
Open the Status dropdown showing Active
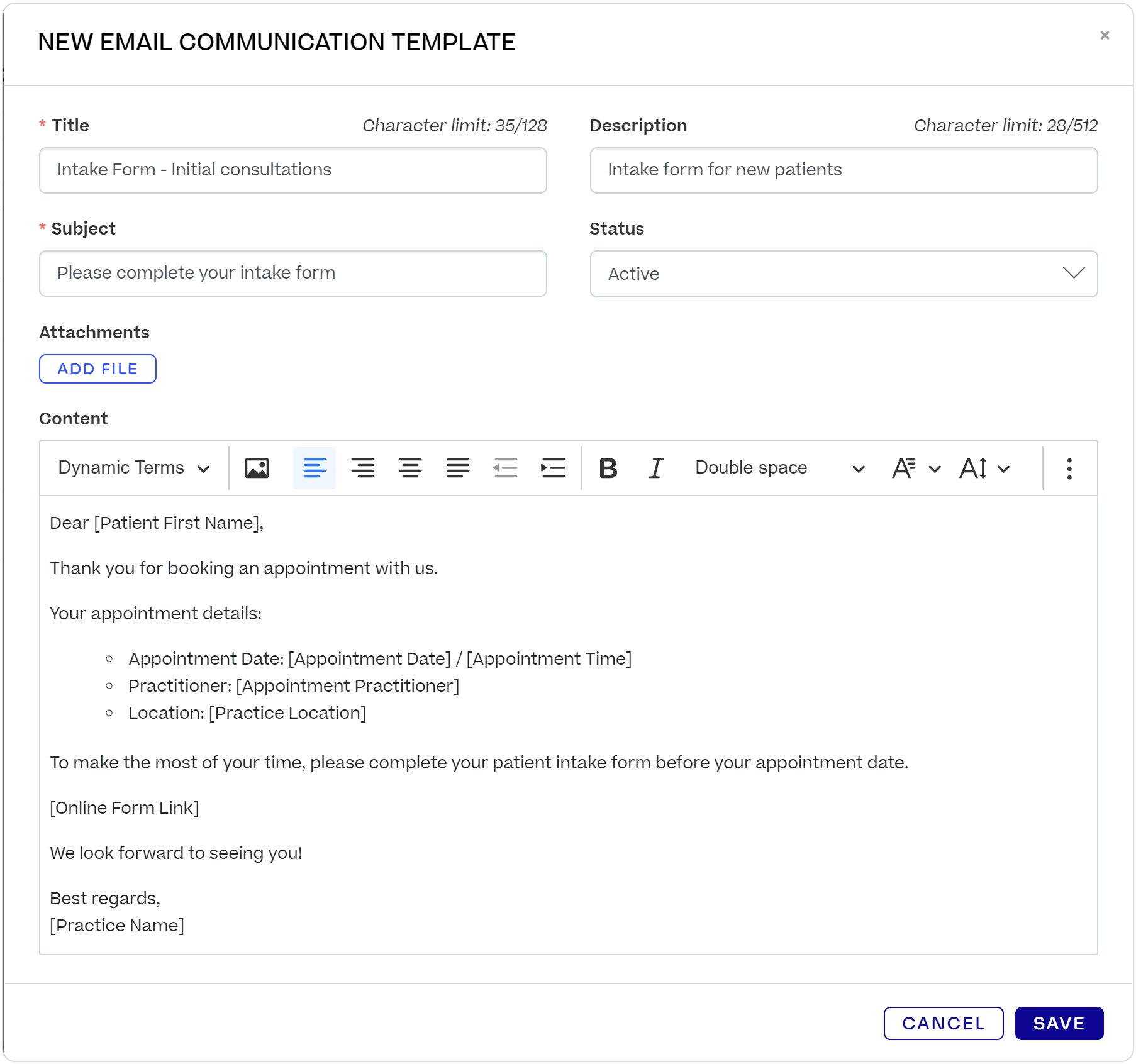(x=843, y=274)
